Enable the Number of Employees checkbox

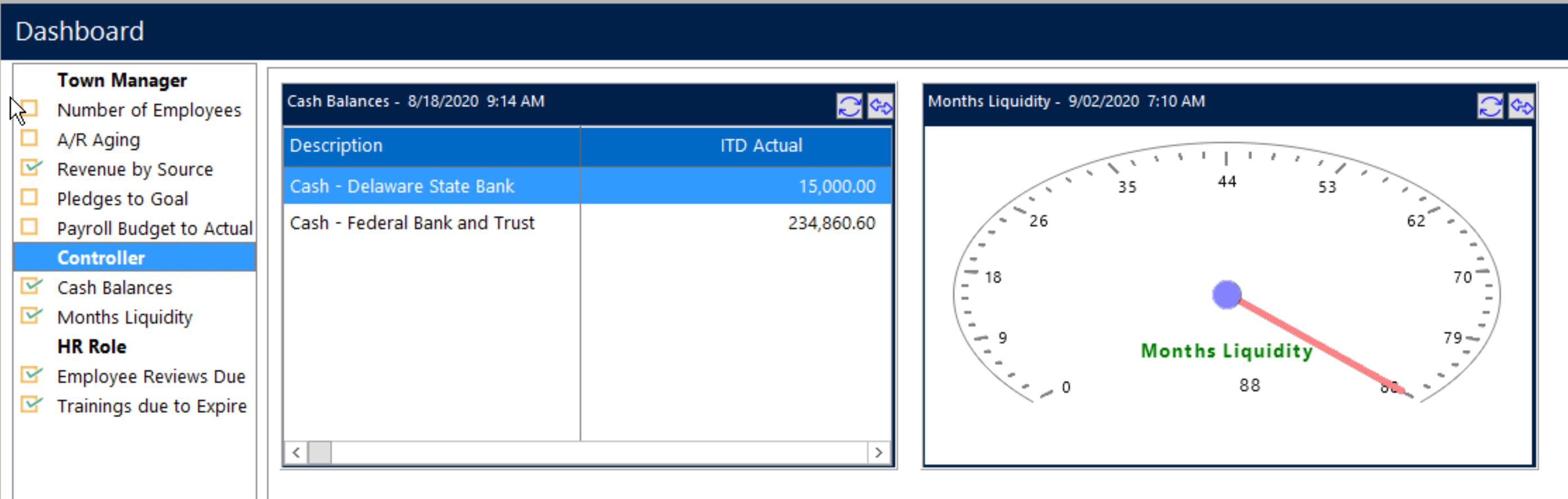tap(29, 109)
